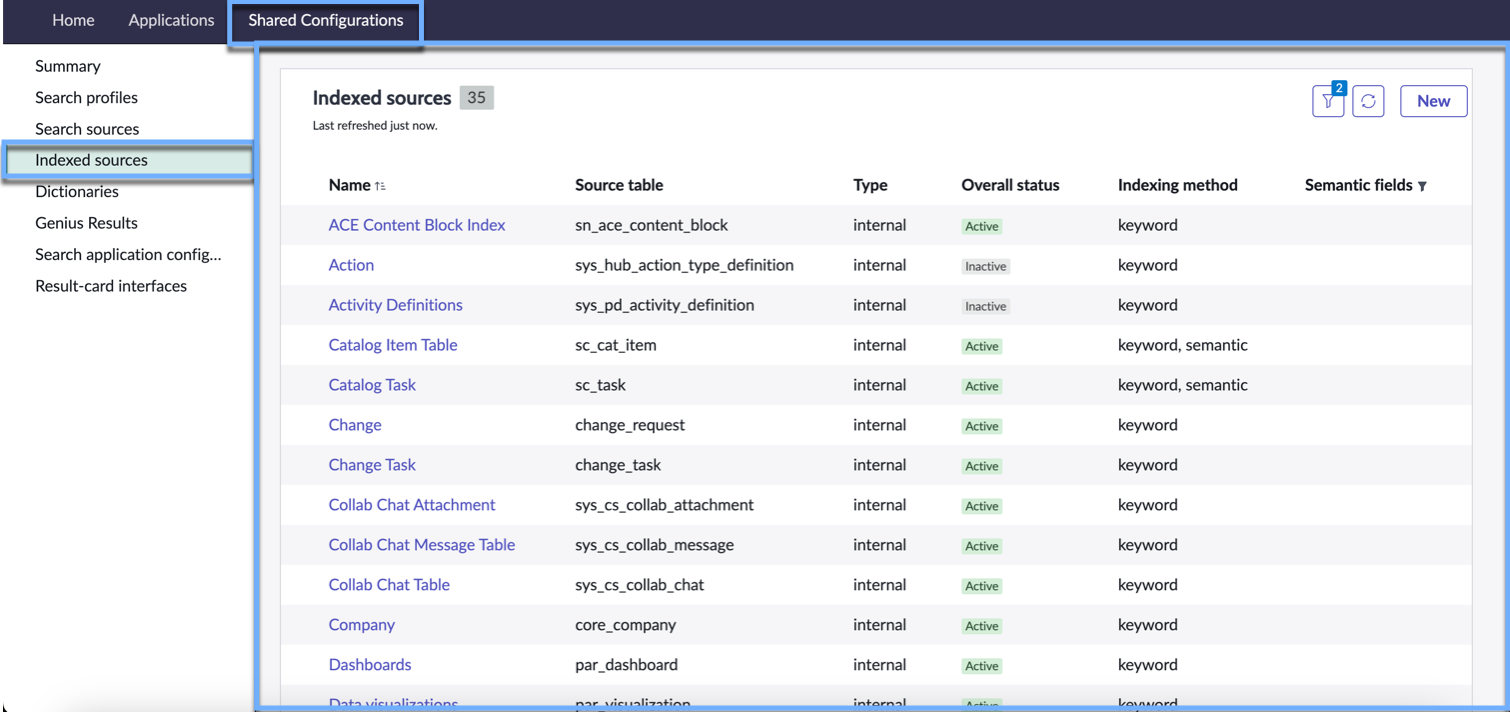
Task: Open Genius Results in the sidebar
Action: (x=87, y=223)
